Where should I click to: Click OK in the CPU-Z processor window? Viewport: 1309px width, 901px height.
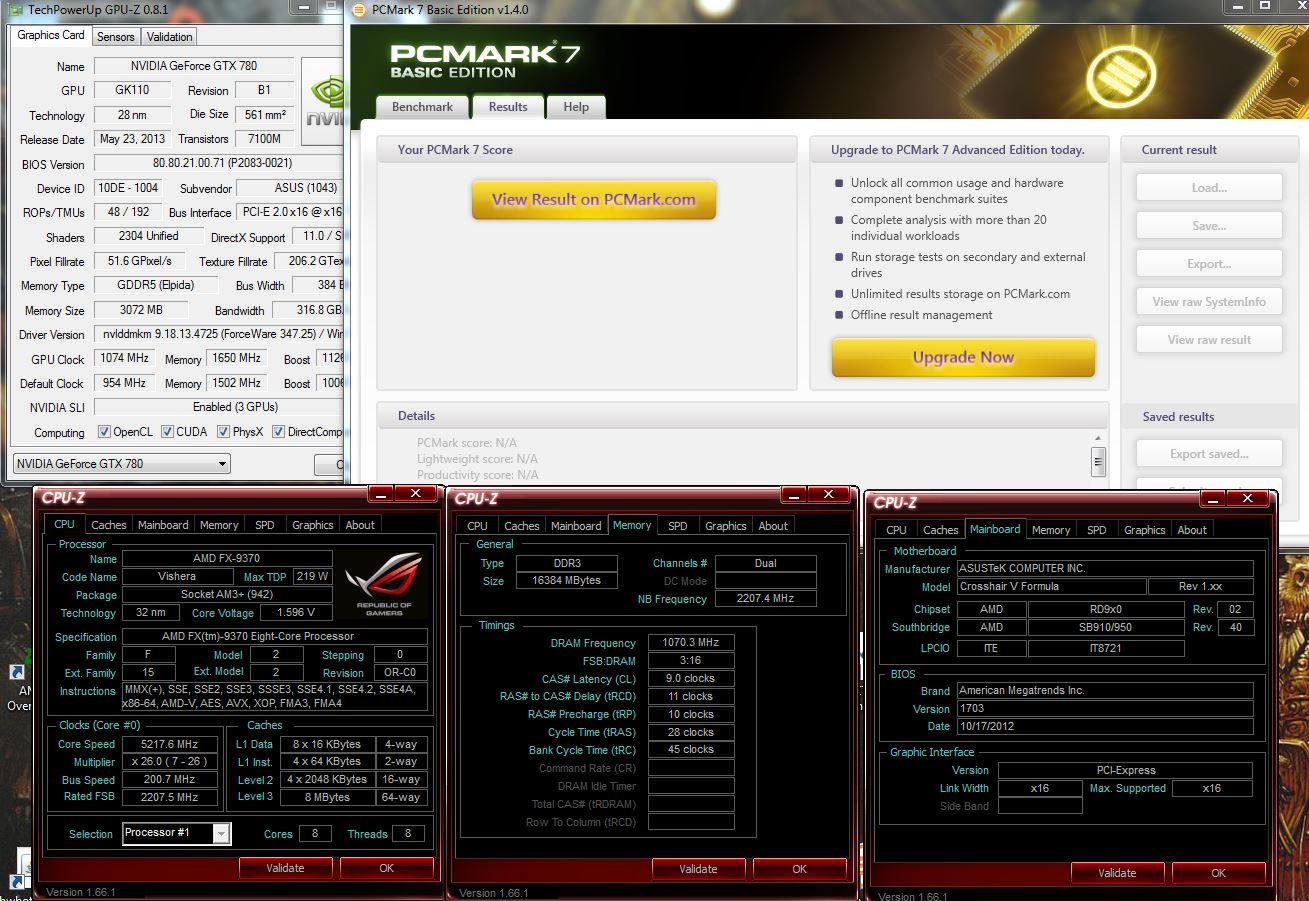387,868
